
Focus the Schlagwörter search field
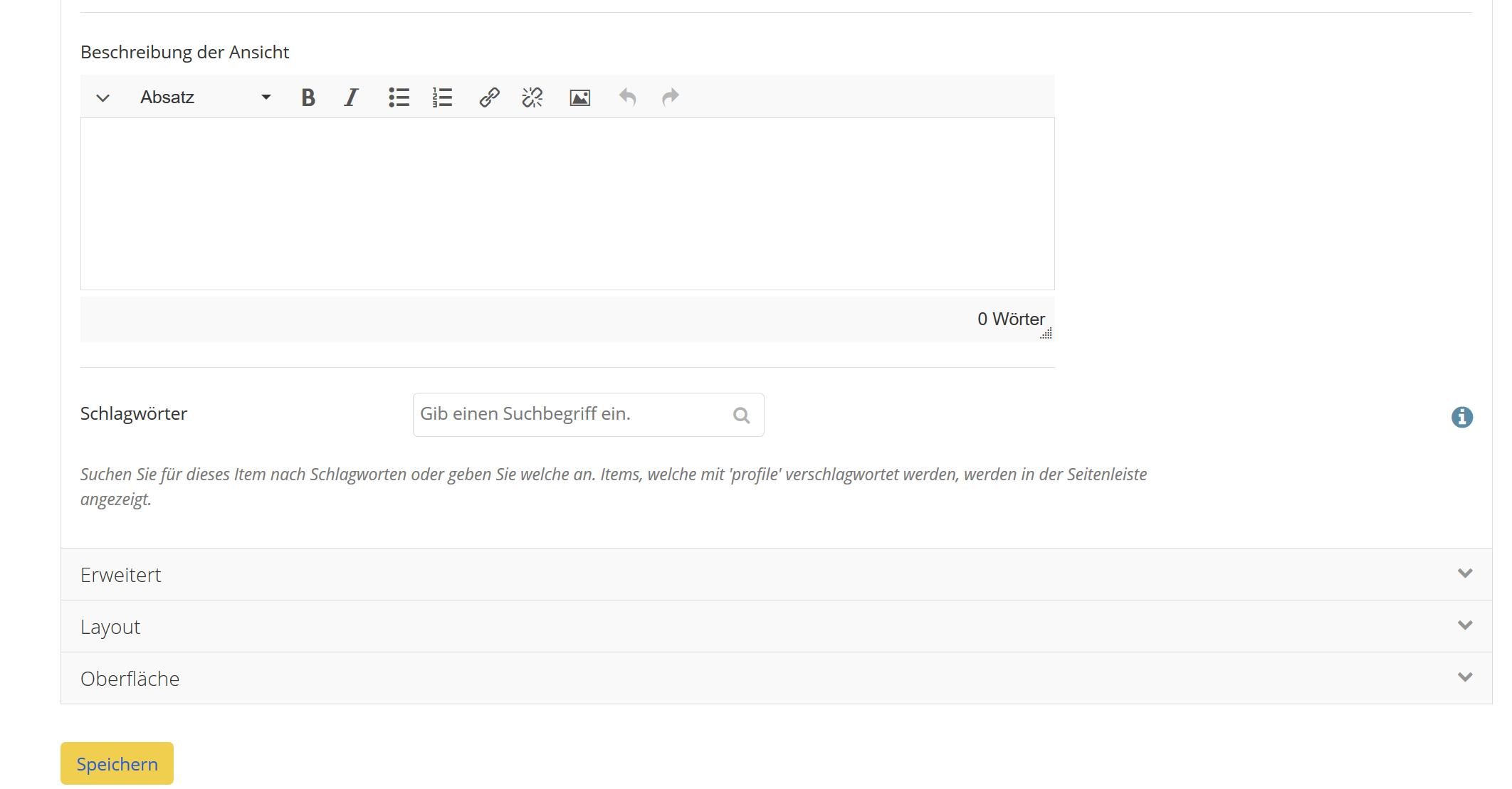point(569,415)
